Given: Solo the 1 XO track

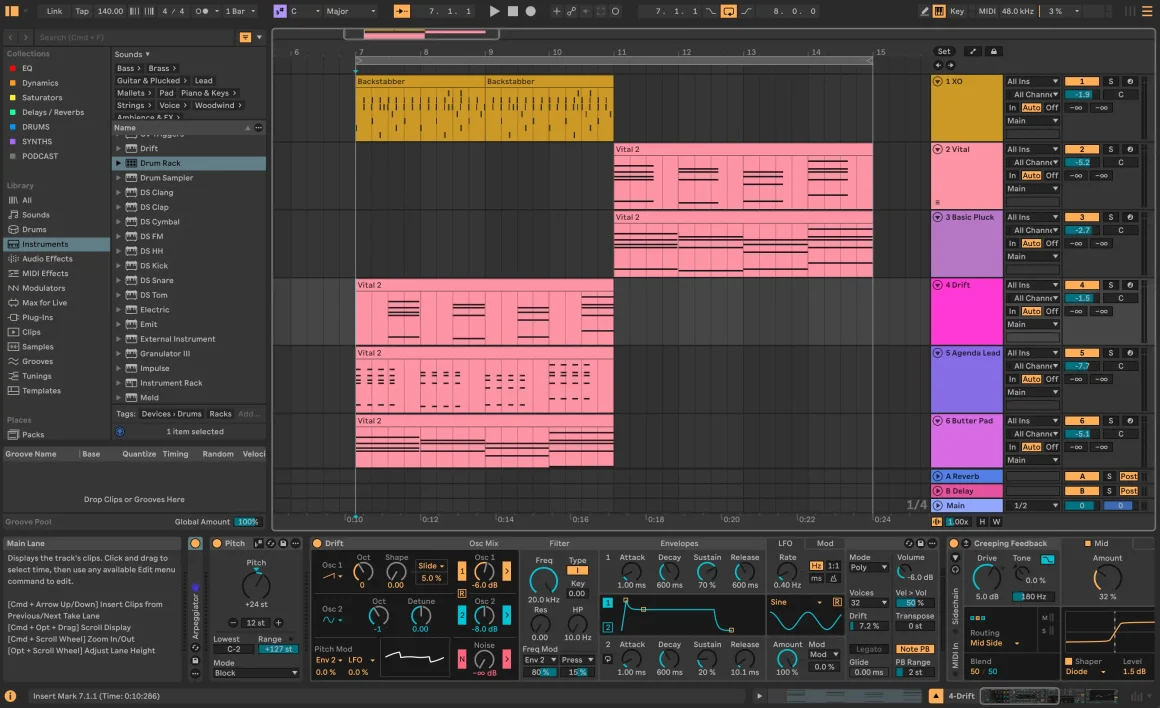Looking at the screenshot, I should pos(1110,81).
